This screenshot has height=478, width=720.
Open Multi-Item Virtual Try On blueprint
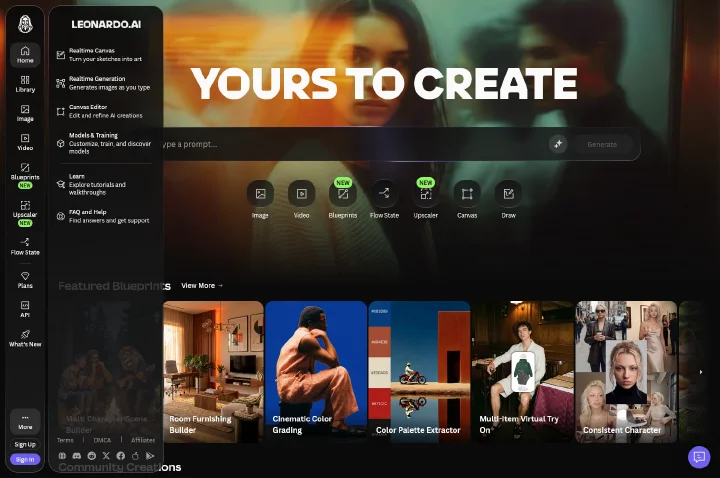523,372
